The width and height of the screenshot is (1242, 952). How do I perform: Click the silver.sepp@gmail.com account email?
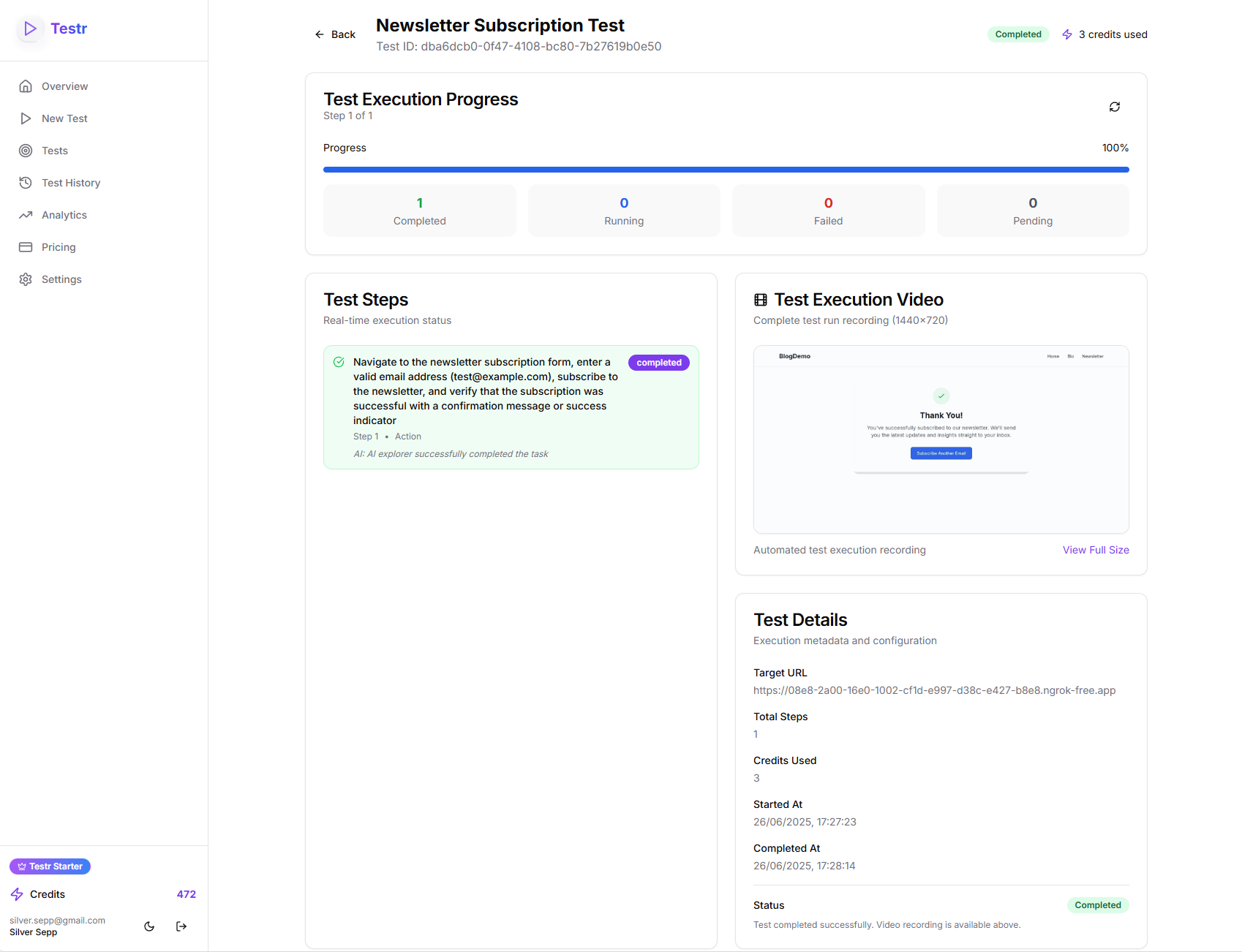[x=57, y=921]
